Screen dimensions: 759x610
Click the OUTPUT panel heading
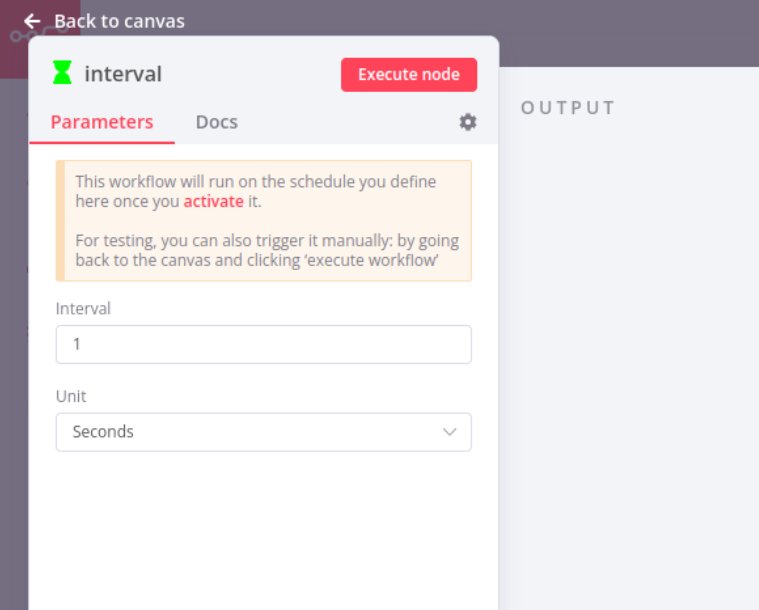point(568,108)
